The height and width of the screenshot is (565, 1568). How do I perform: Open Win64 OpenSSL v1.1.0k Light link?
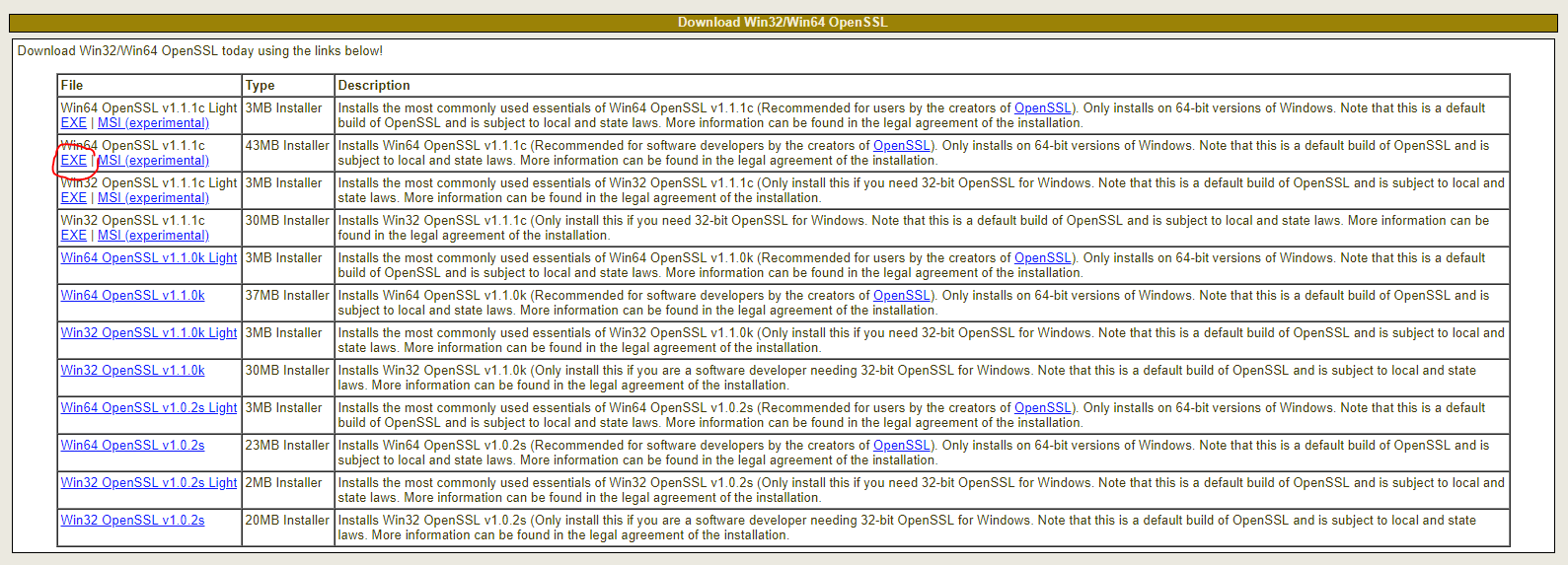click(149, 258)
